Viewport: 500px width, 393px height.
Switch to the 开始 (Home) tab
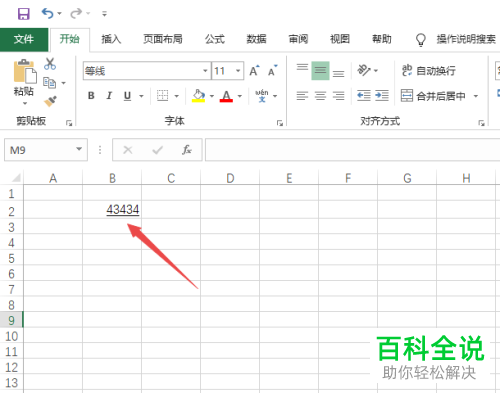(70, 39)
